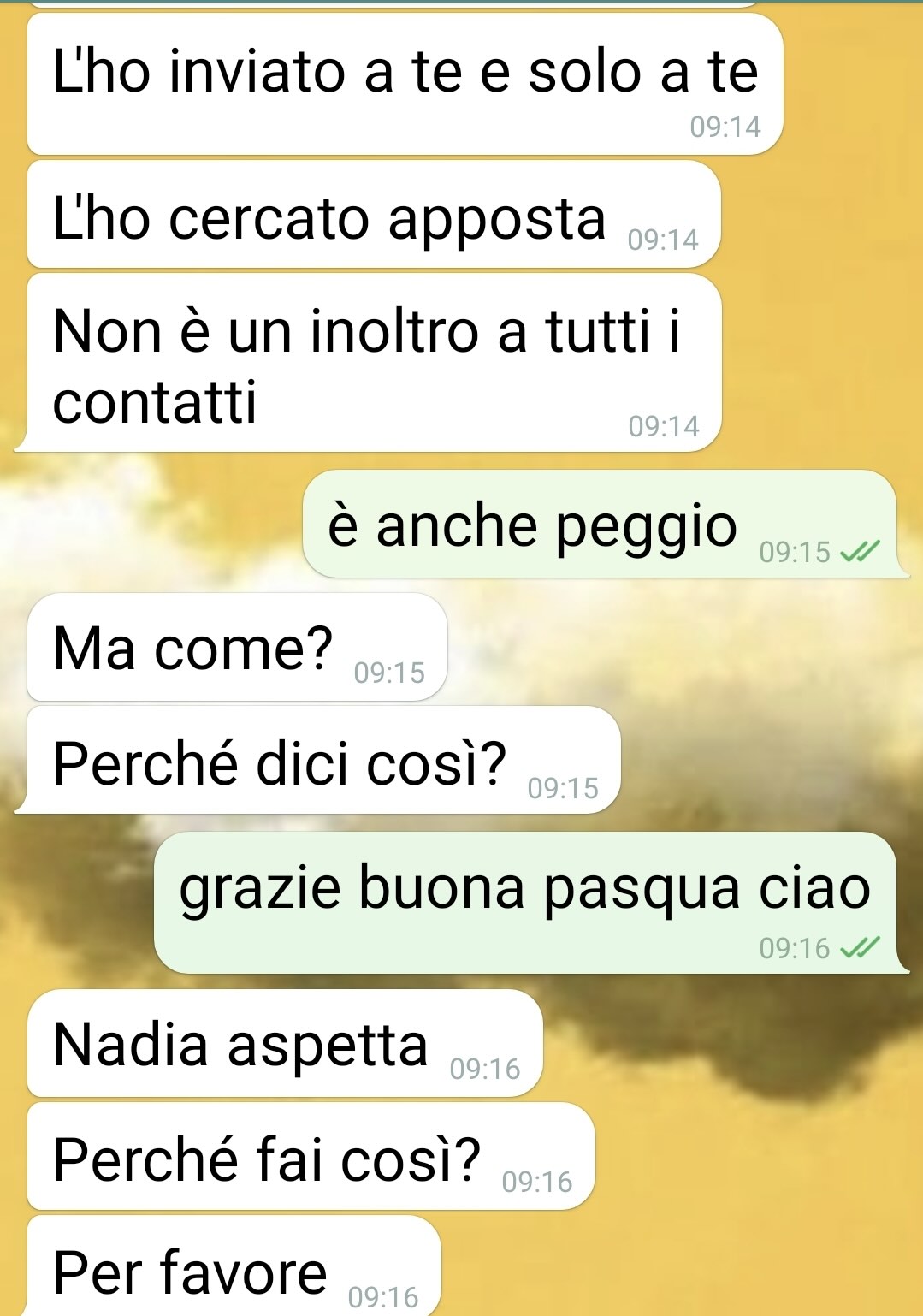Tap the "Ma come?" message bubble
This screenshot has height=1316, width=923.
[237, 647]
